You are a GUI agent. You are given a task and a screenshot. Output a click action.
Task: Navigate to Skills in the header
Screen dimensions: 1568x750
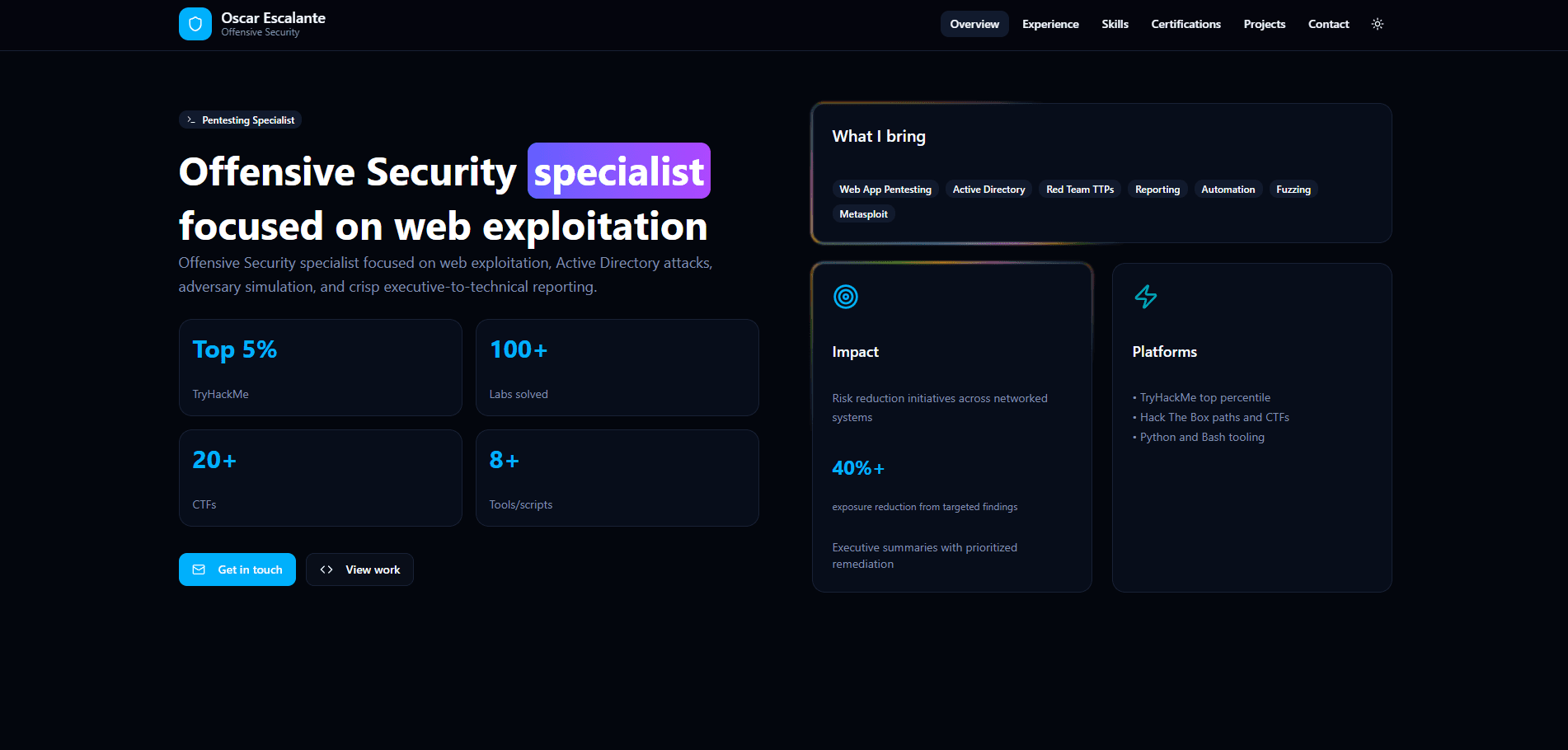click(x=1115, y=24)
